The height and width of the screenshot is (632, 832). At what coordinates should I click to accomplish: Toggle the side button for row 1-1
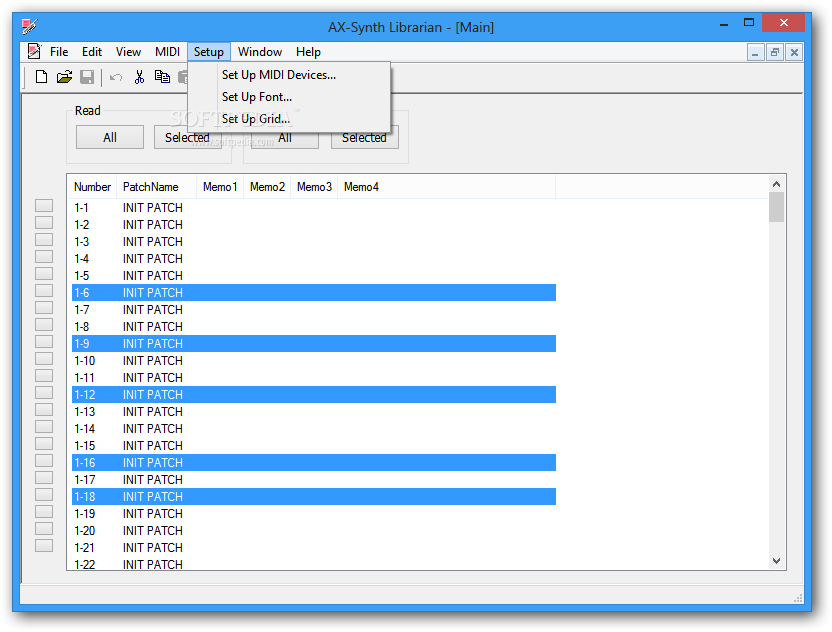coord(44,205)
